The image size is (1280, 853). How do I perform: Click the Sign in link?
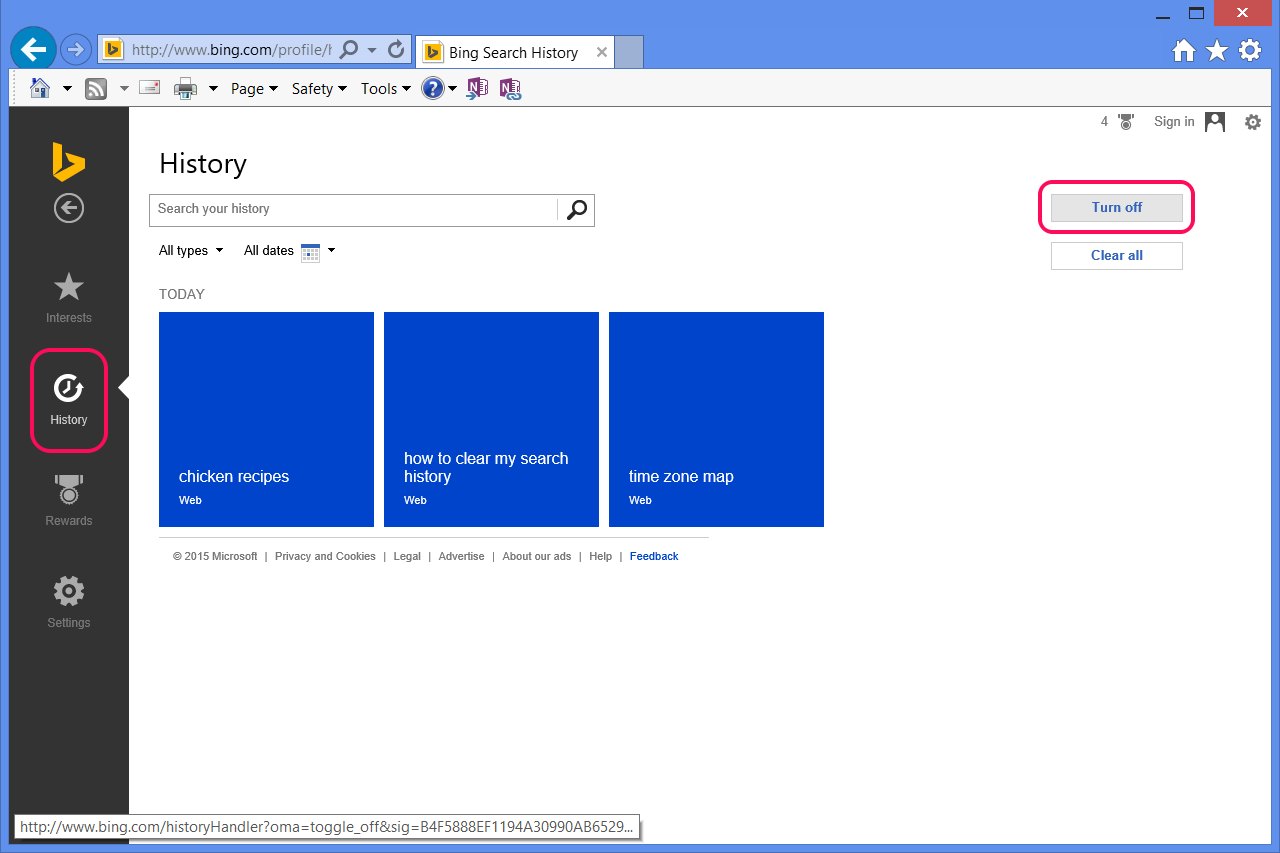pyautogui.click(x=1174, y=122)
